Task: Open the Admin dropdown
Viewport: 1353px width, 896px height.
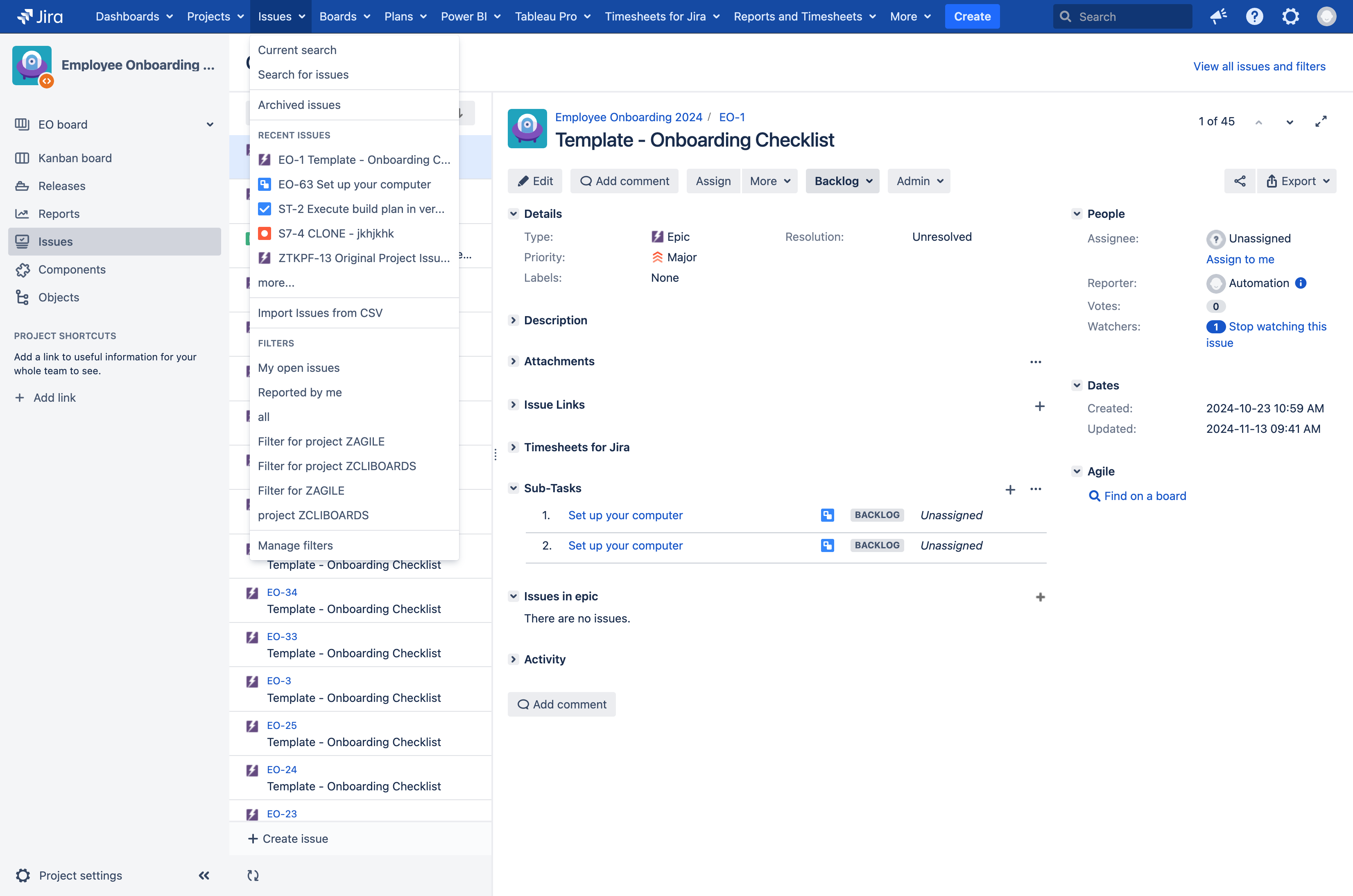Action: tap(919, 181)
